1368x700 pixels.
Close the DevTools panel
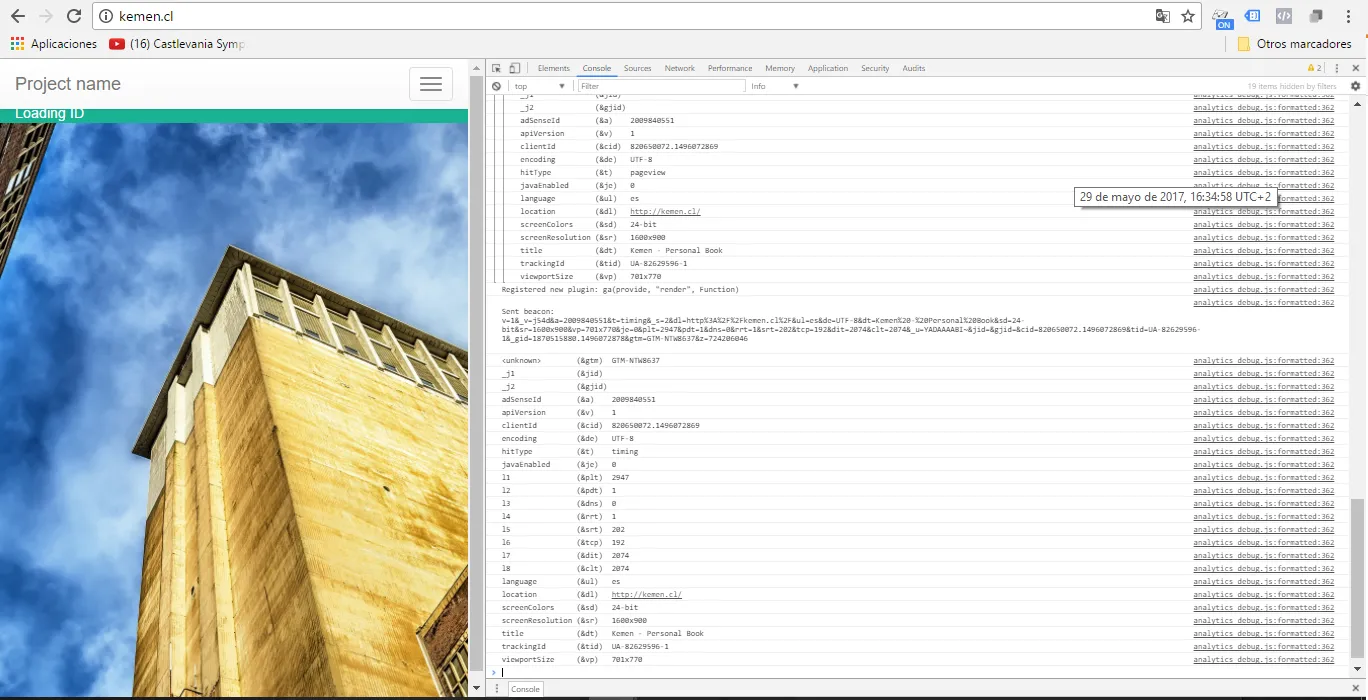pos(1354,68)
